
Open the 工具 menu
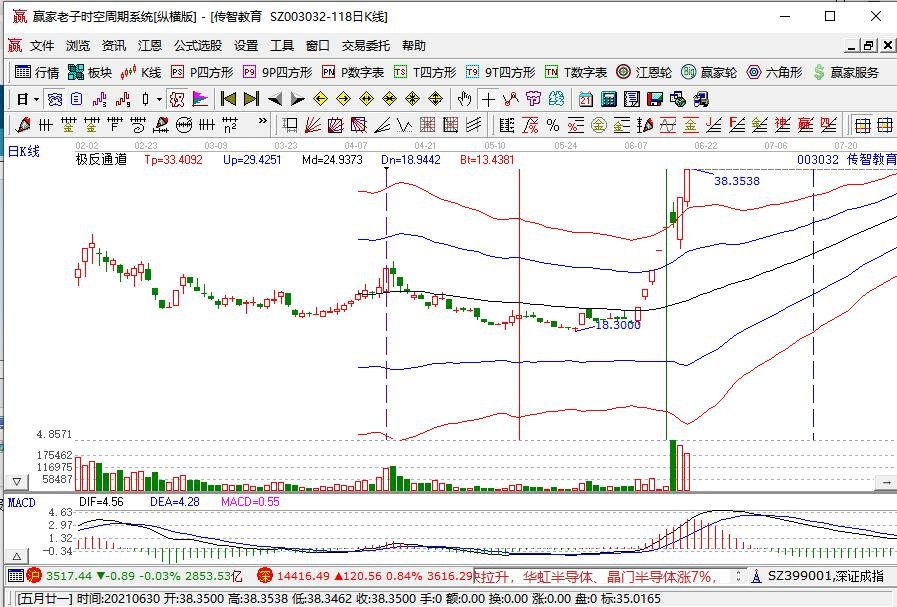(281, 46)
